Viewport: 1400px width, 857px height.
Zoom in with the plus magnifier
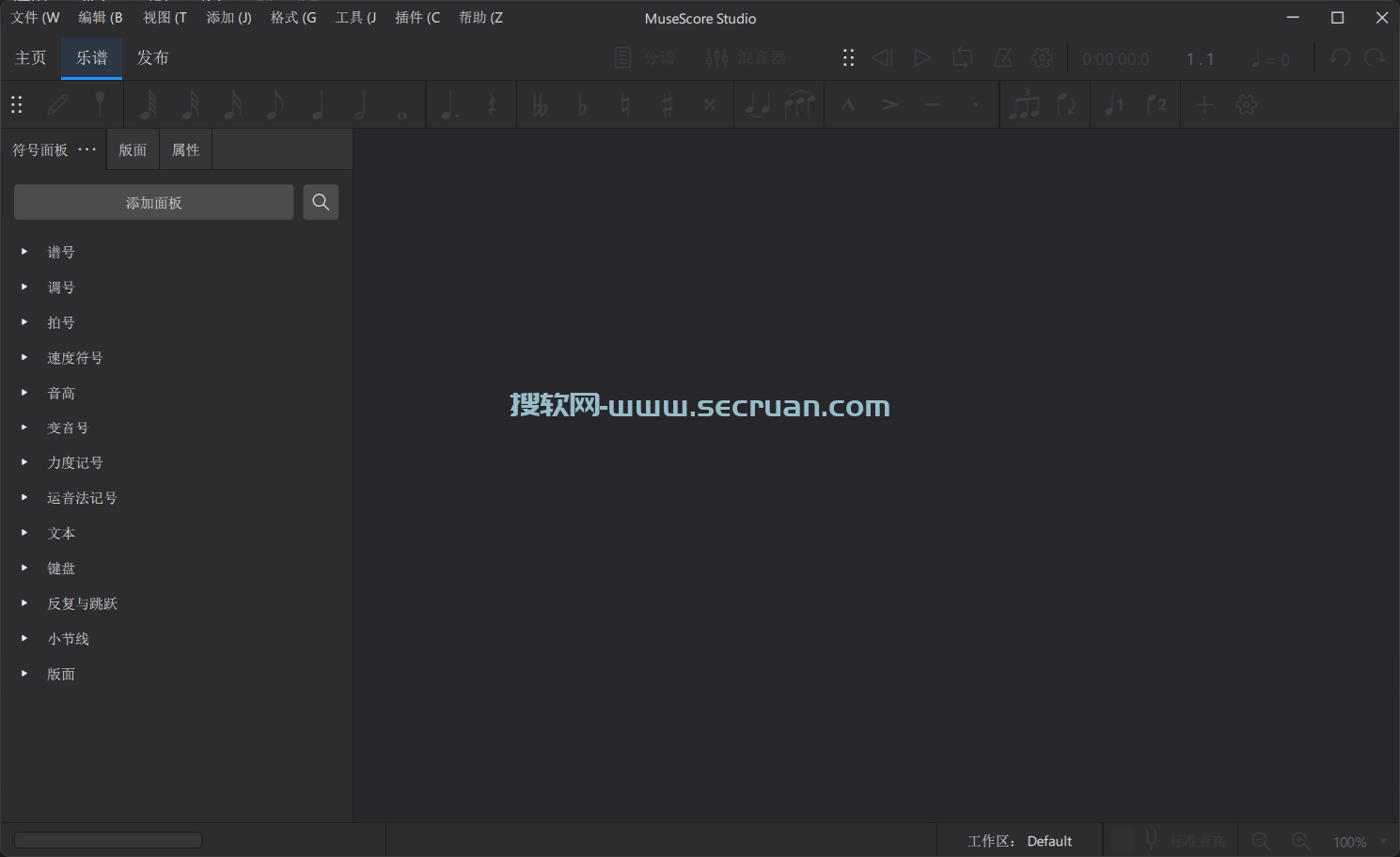[1300, 841]
